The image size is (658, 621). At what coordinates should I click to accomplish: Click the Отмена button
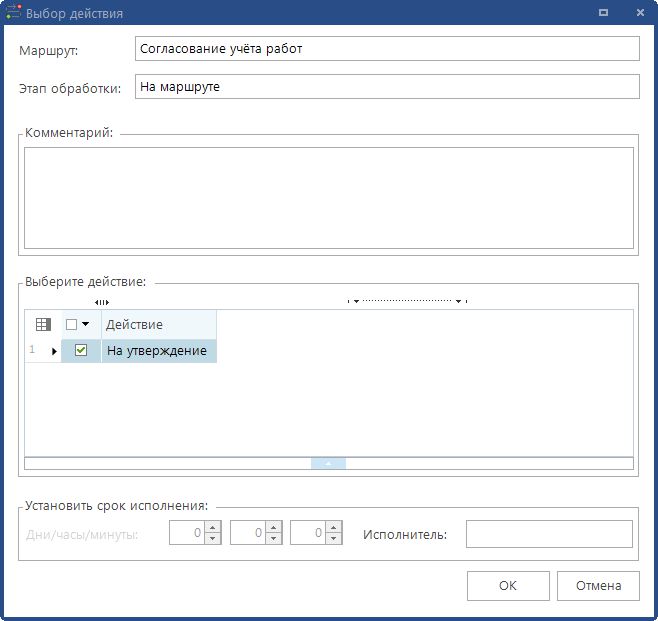point(598,585)
